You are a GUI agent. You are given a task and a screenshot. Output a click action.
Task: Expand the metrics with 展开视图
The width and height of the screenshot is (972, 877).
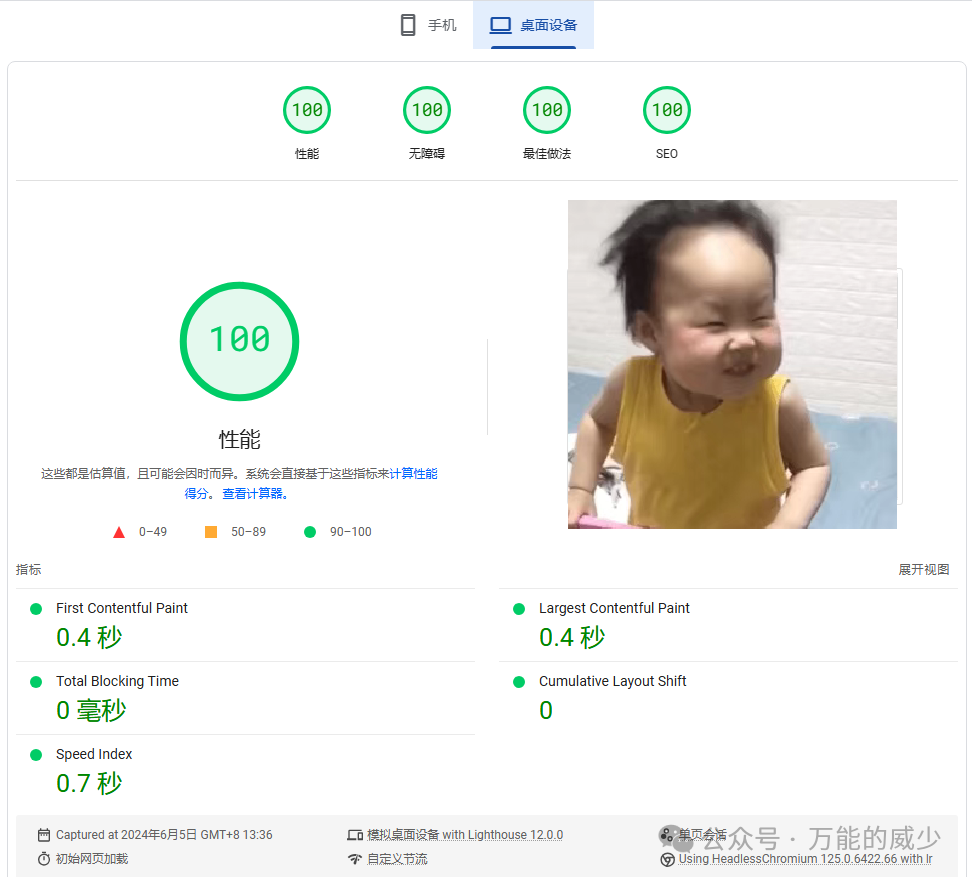pyautogui.click(x=923, y=570)
